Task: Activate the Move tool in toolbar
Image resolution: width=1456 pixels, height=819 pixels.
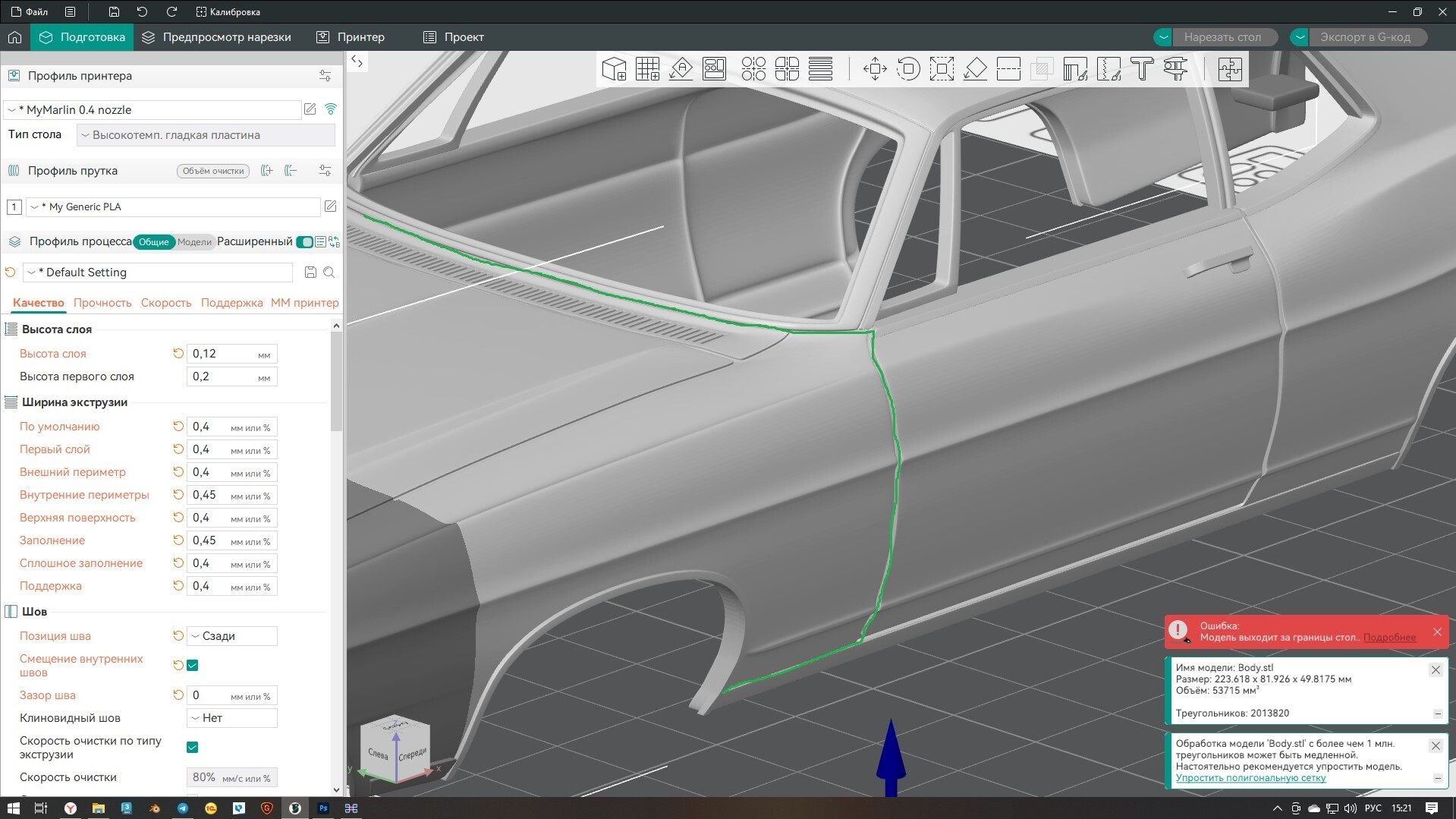Action: pos(875,69)
